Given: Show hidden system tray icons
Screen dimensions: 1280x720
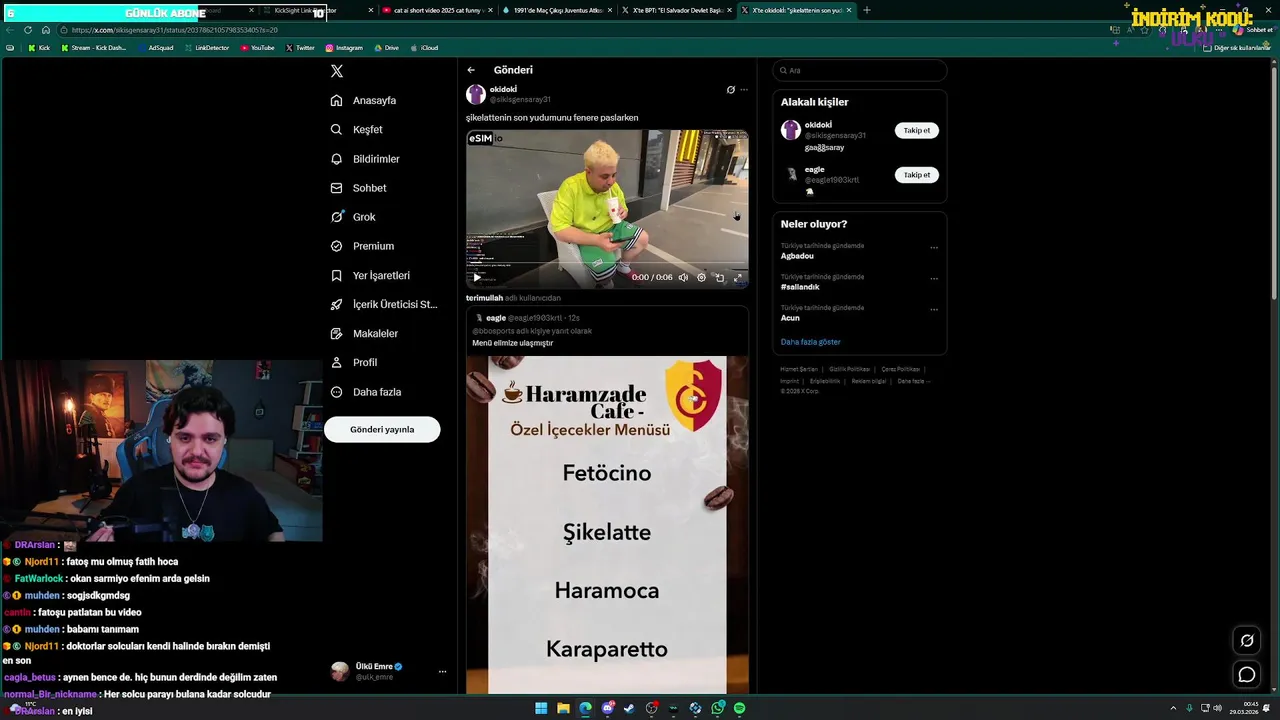Looking at the screenshot, I should 1174,708.
